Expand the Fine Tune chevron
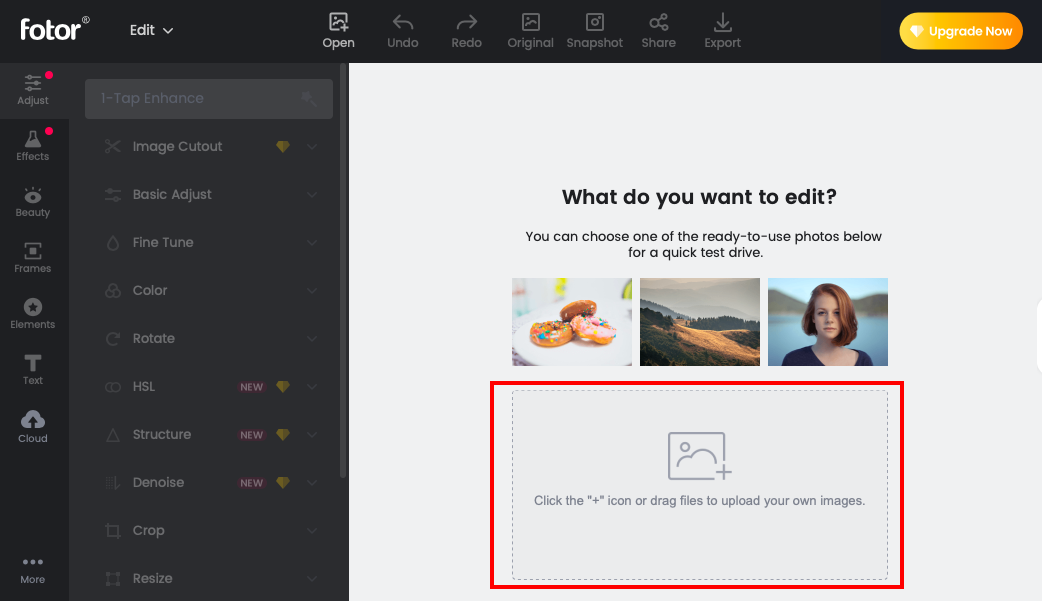This screenshot has height=601, width=1042. click(312, 243)
